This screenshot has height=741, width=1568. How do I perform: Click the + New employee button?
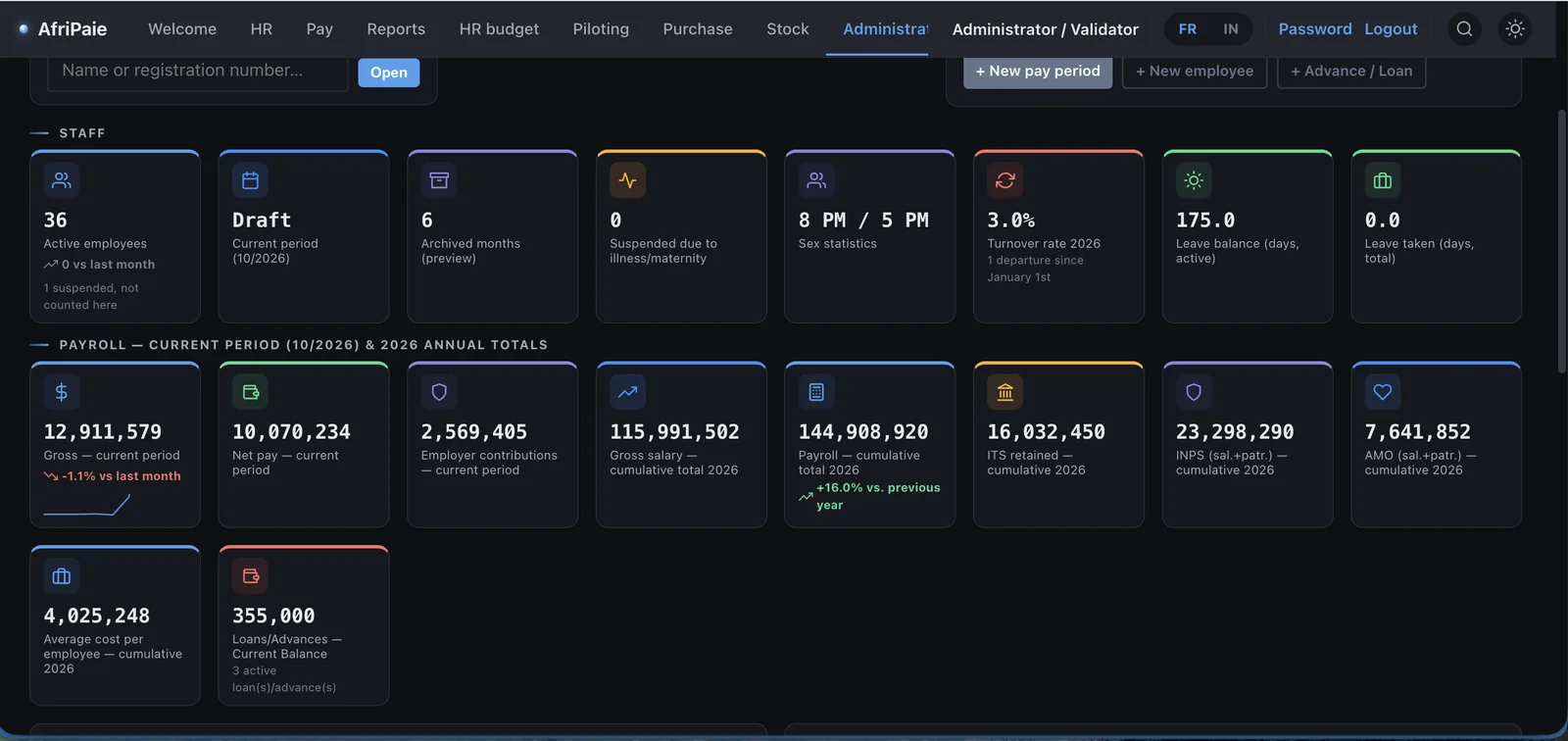point(1195,72)
